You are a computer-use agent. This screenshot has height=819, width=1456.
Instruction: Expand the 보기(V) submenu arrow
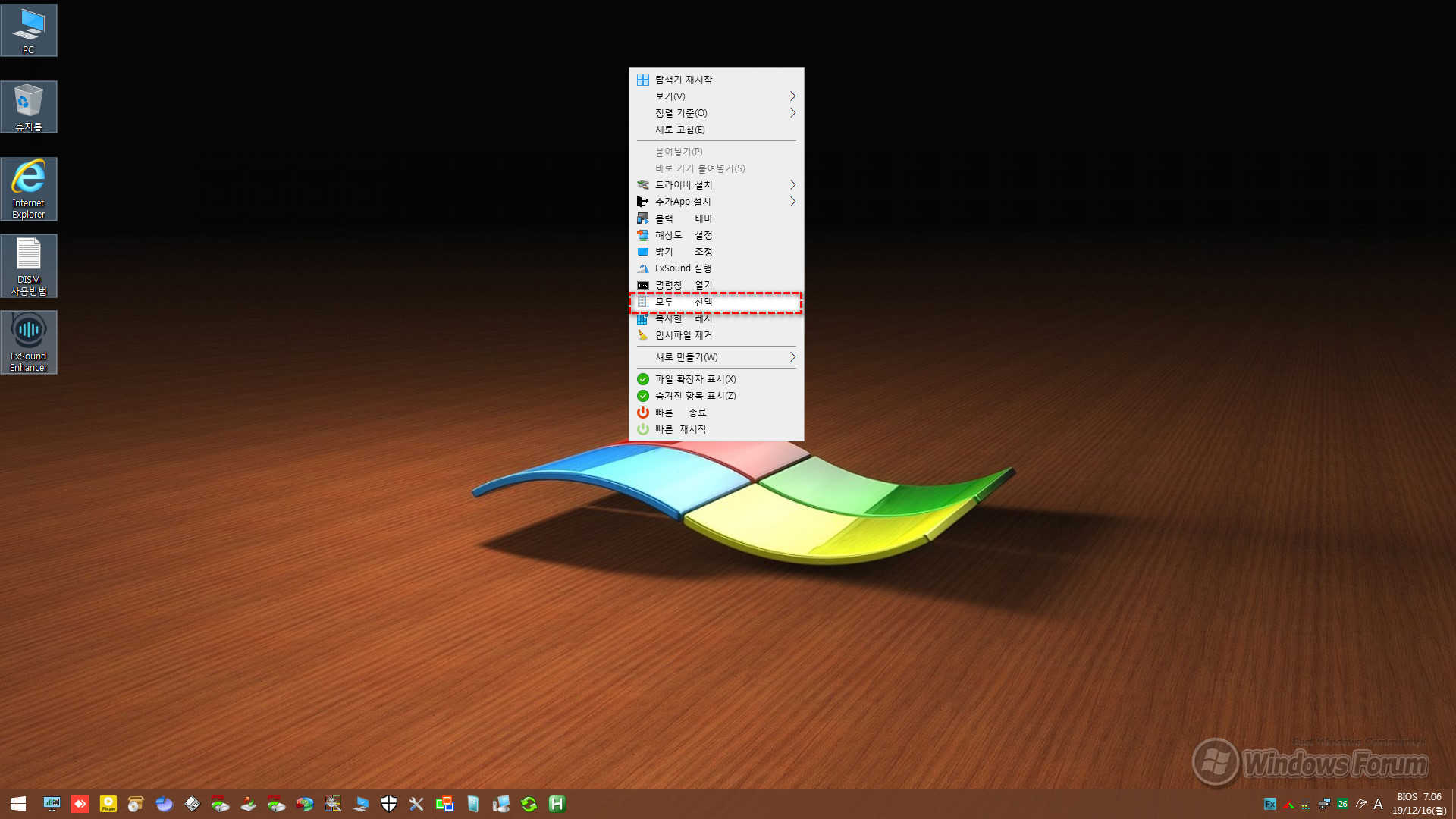(x=792, y=96)
